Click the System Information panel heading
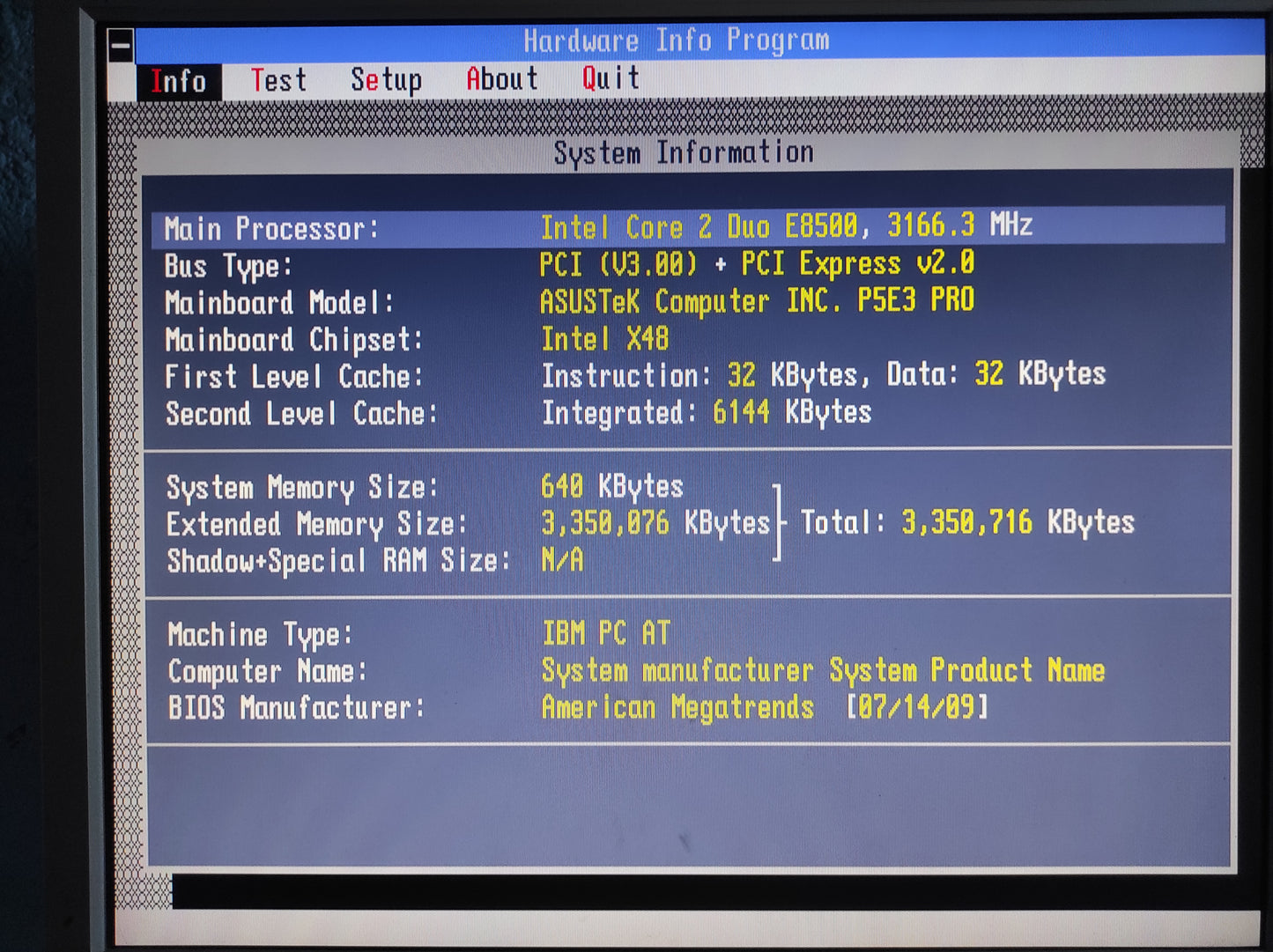 pos(684,152)
